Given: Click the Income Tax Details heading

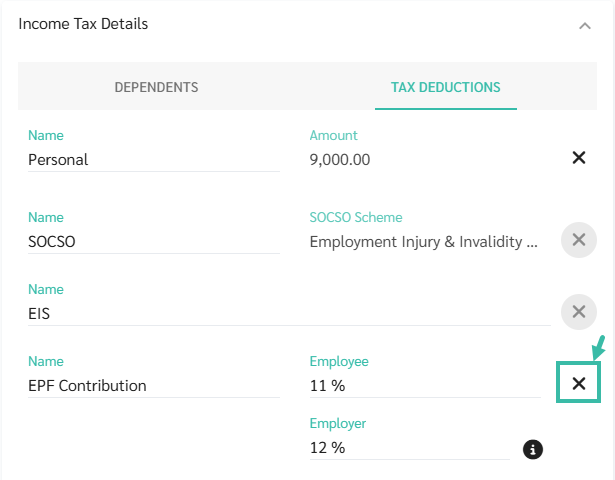Looking at the screenshot, I should click(83, 23).
